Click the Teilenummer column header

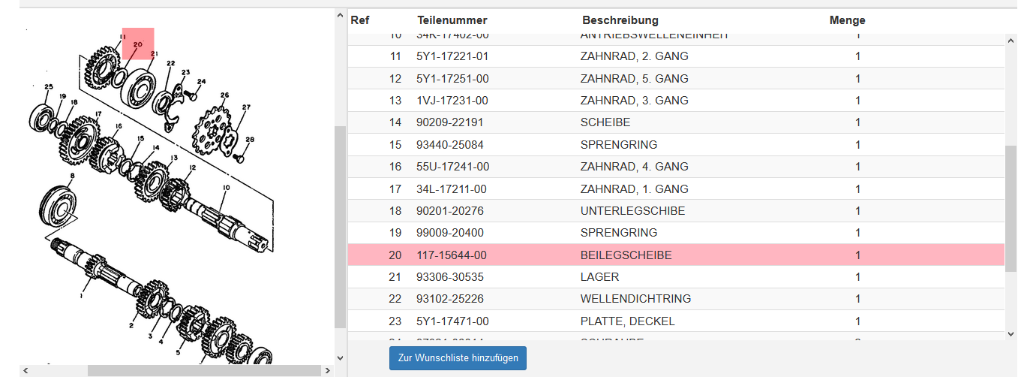[x=452, y=20]
